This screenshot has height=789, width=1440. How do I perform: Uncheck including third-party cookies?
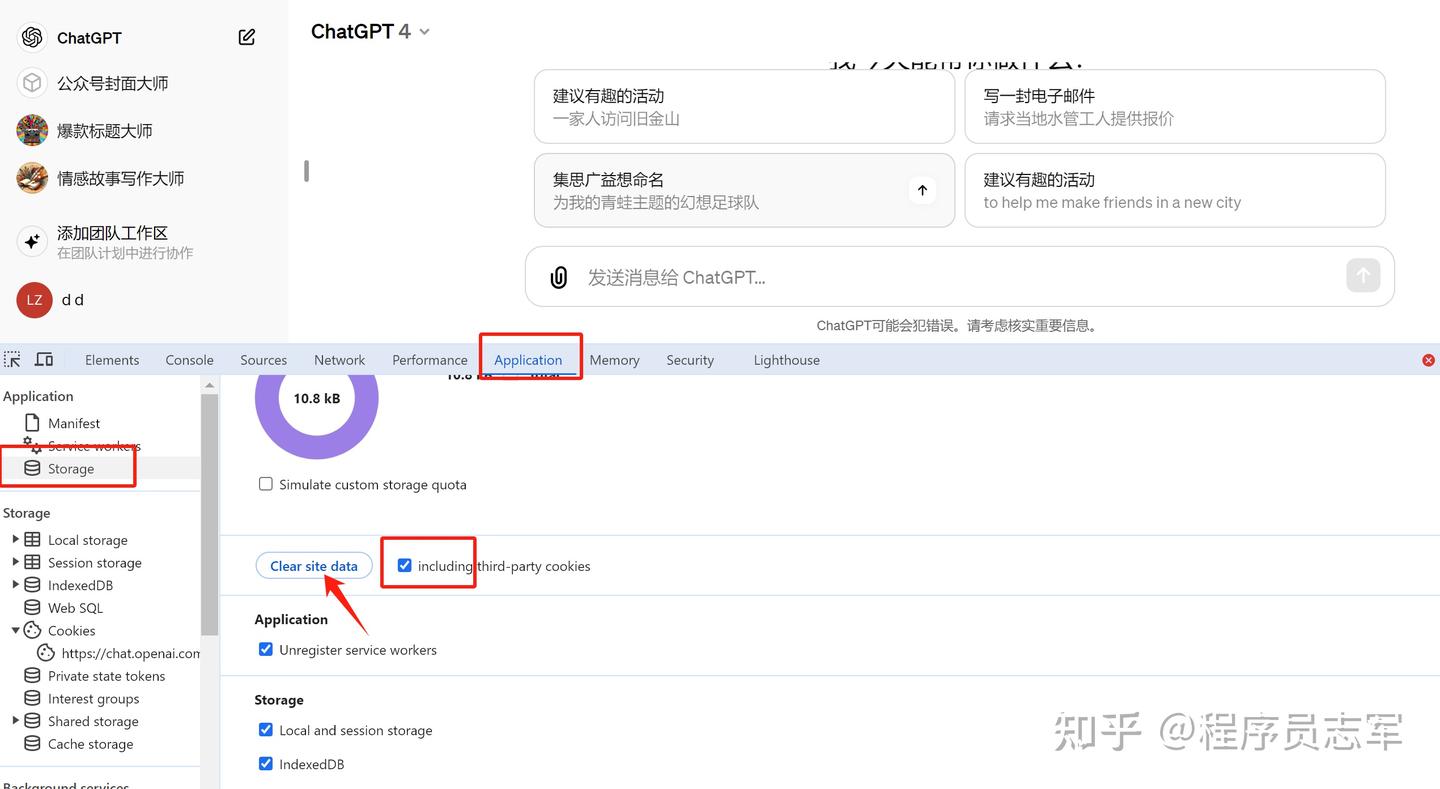(x=404, y=565)
